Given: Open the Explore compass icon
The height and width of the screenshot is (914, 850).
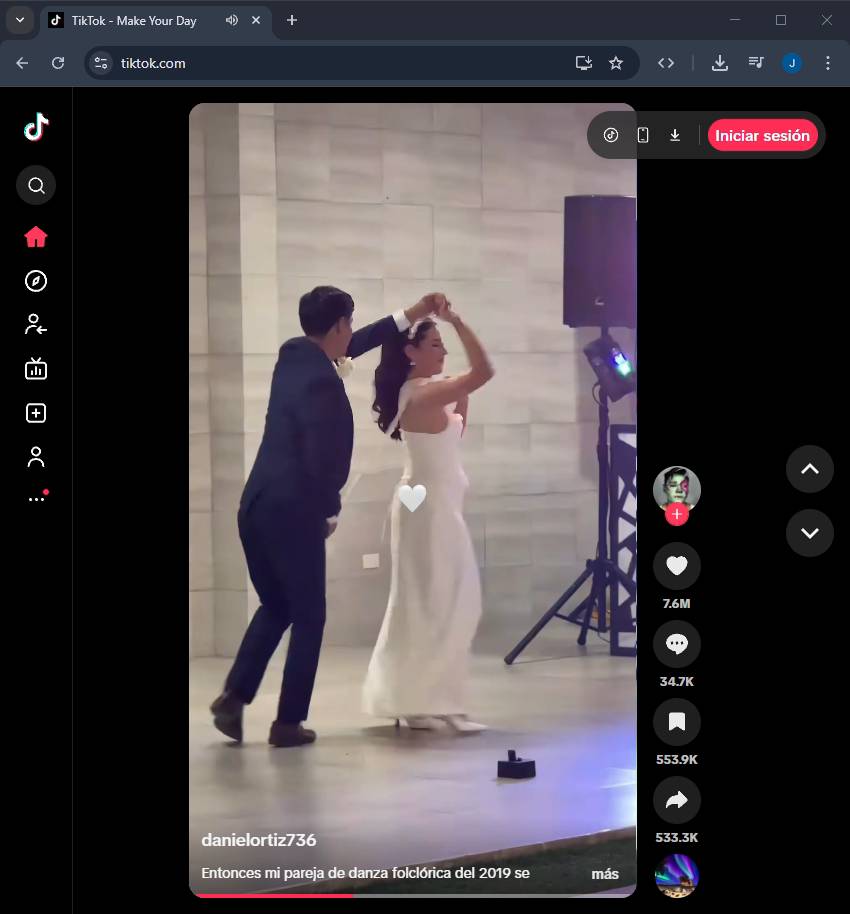Looking at the screenshot, I should 36,281.
